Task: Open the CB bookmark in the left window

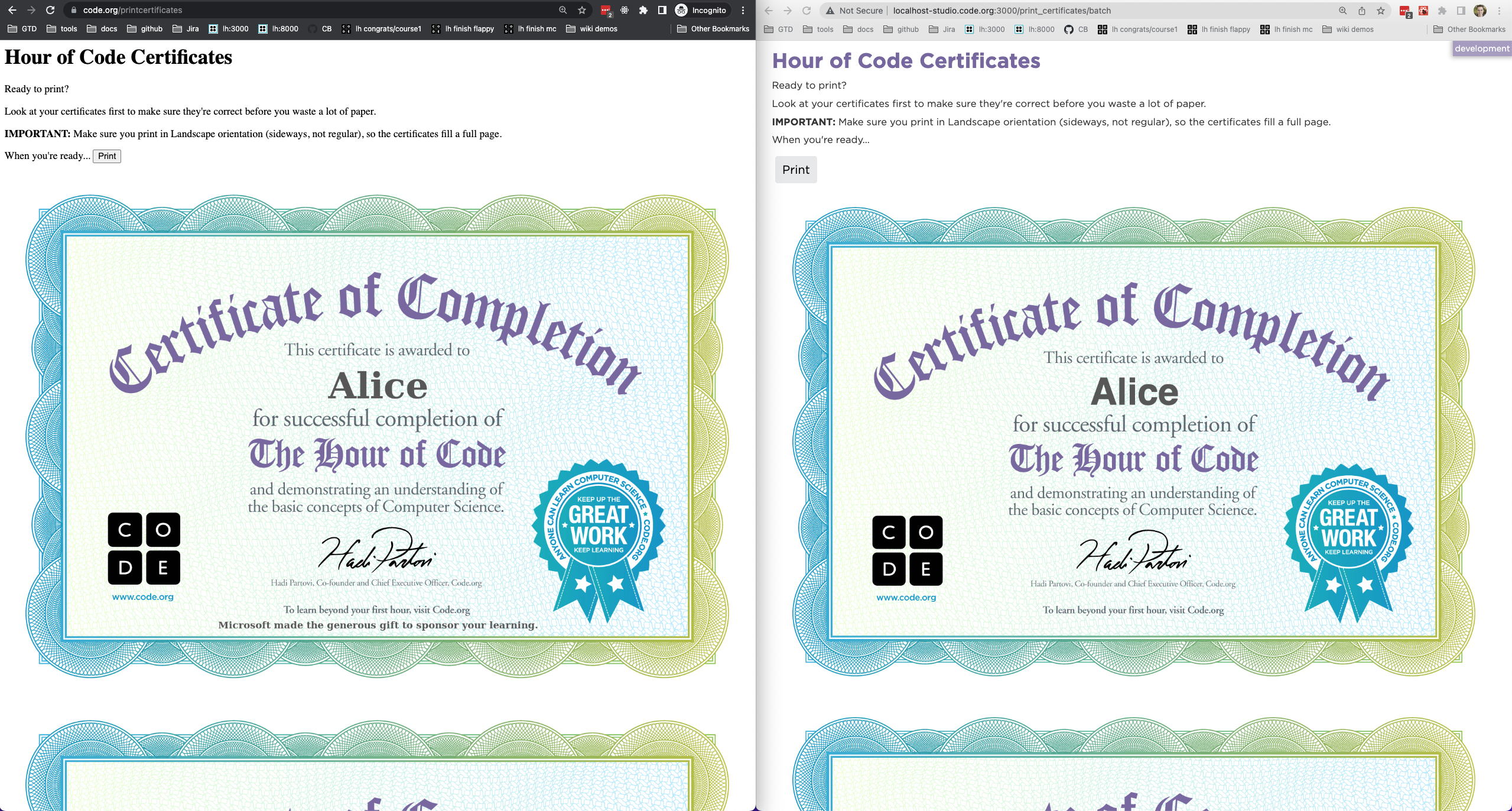Action: tap(320, 28)
